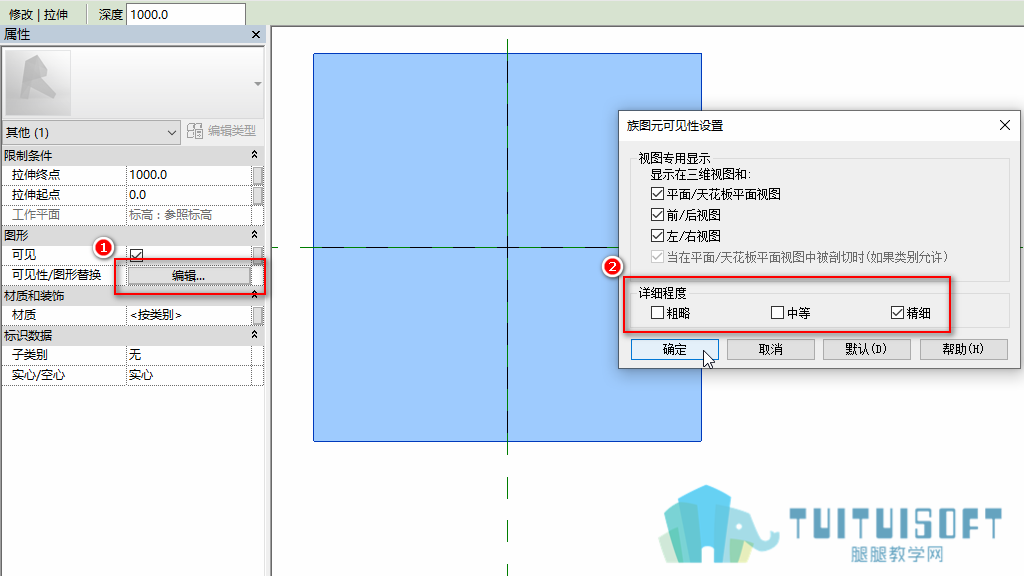Image resolution: width=1024 pixels, height=576 pixels.
Task: Click the Revit family preview thumbnail
Action: pyautogui.click(x=38, y=83)
